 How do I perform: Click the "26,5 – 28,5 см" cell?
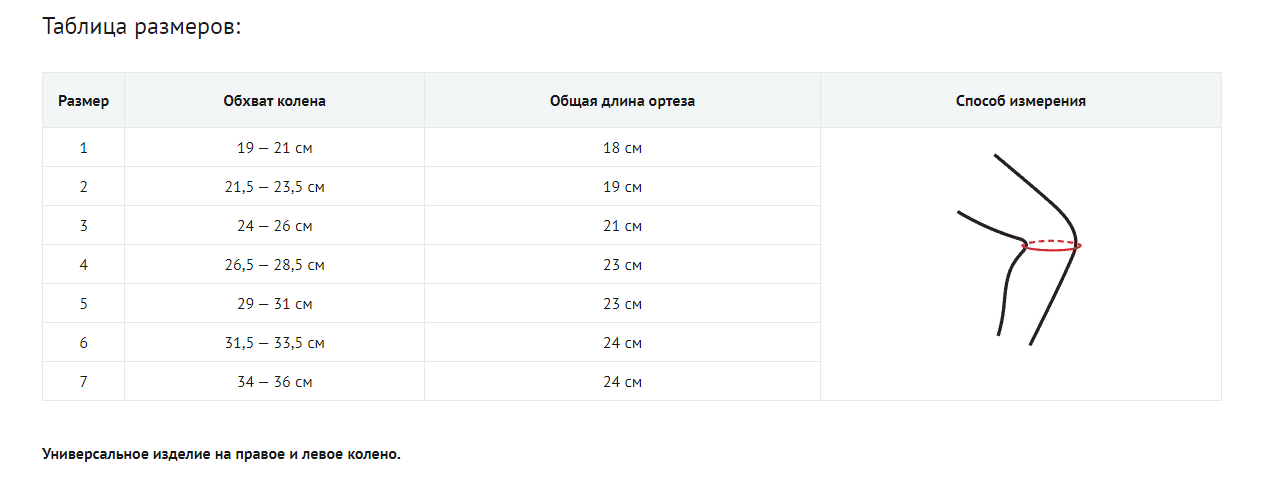point(274,265)
